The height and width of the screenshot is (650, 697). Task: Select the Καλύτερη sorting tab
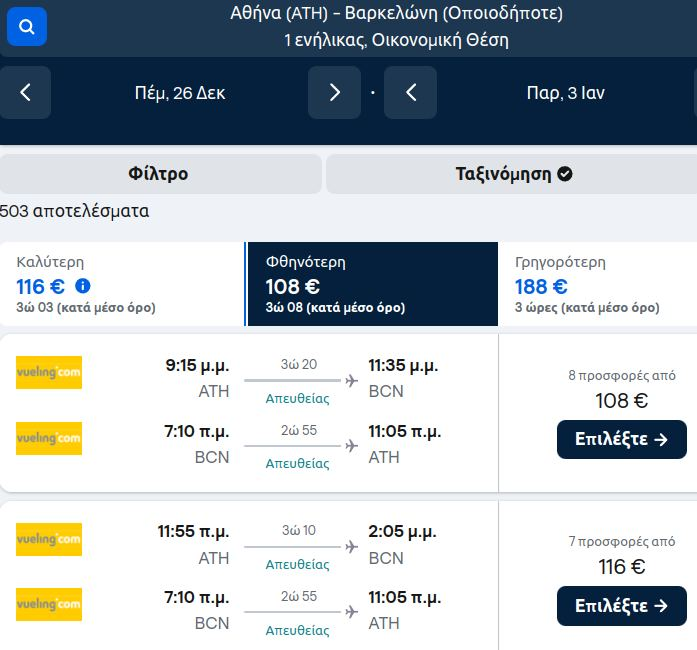(122, 284)
